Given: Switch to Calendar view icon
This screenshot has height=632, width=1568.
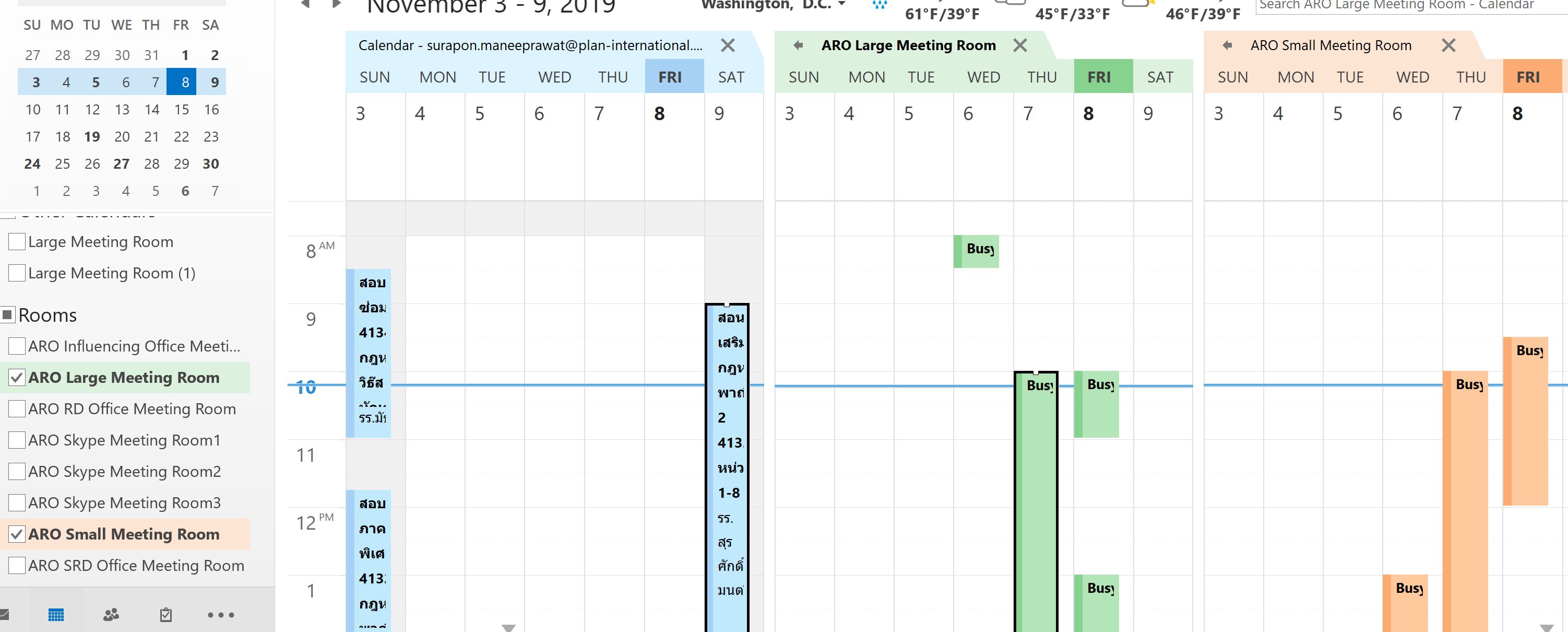Looking at the screenshot, I should click(x=55, y=615).
